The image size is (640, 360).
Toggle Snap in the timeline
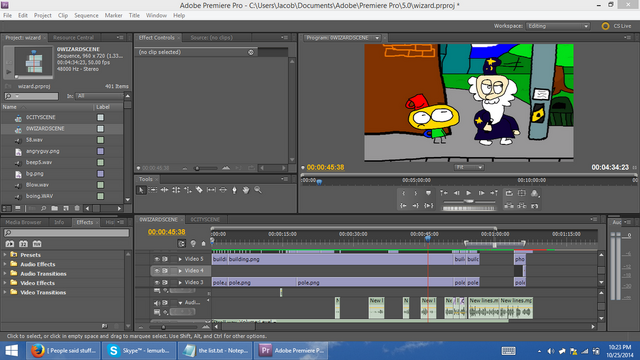[x=182, y=244]
